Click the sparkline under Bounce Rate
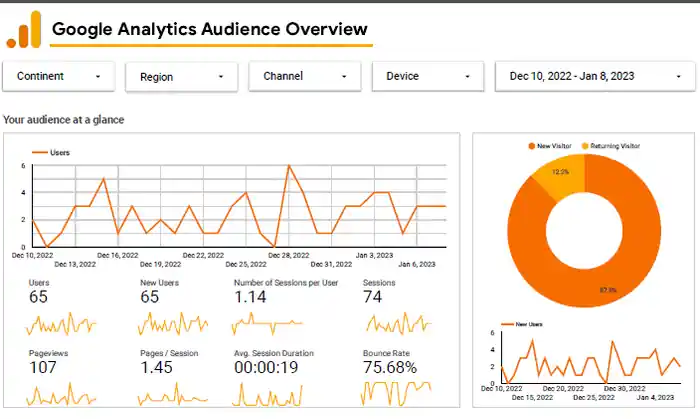The height and width of the screenshot is (419, 700). click(x=396, y=394)
